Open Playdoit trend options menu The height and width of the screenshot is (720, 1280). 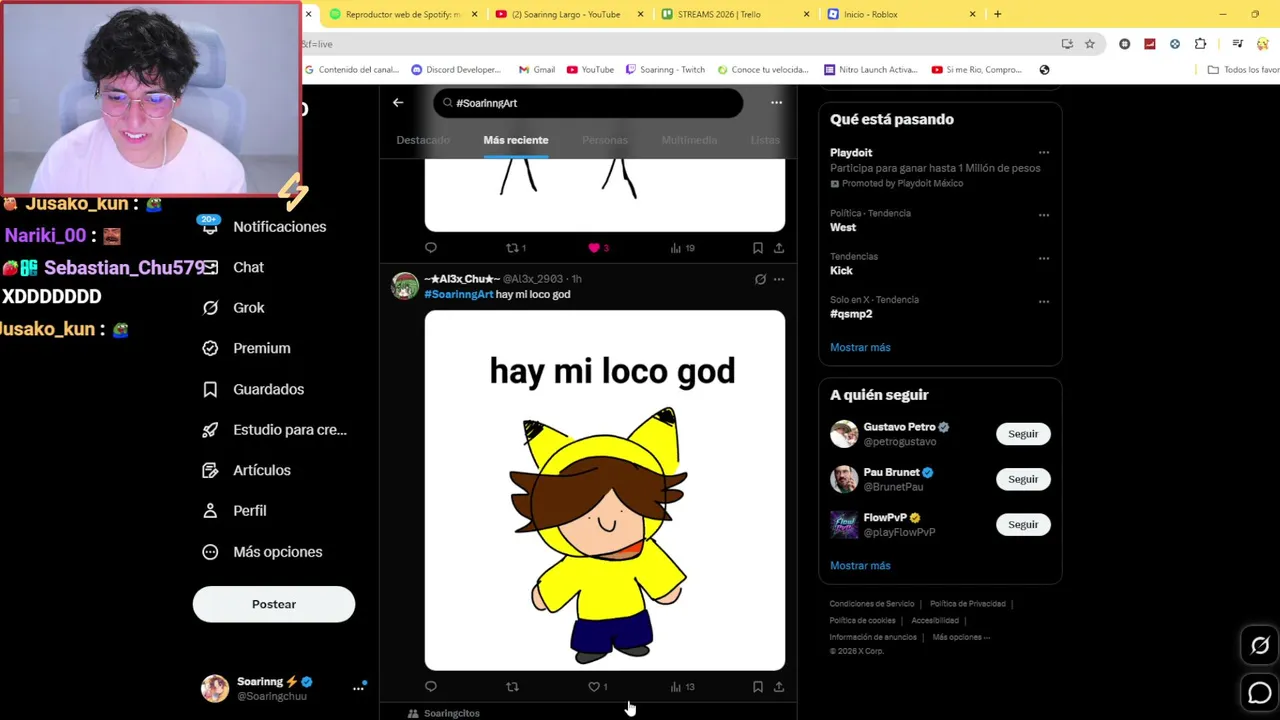[1043, 153]
